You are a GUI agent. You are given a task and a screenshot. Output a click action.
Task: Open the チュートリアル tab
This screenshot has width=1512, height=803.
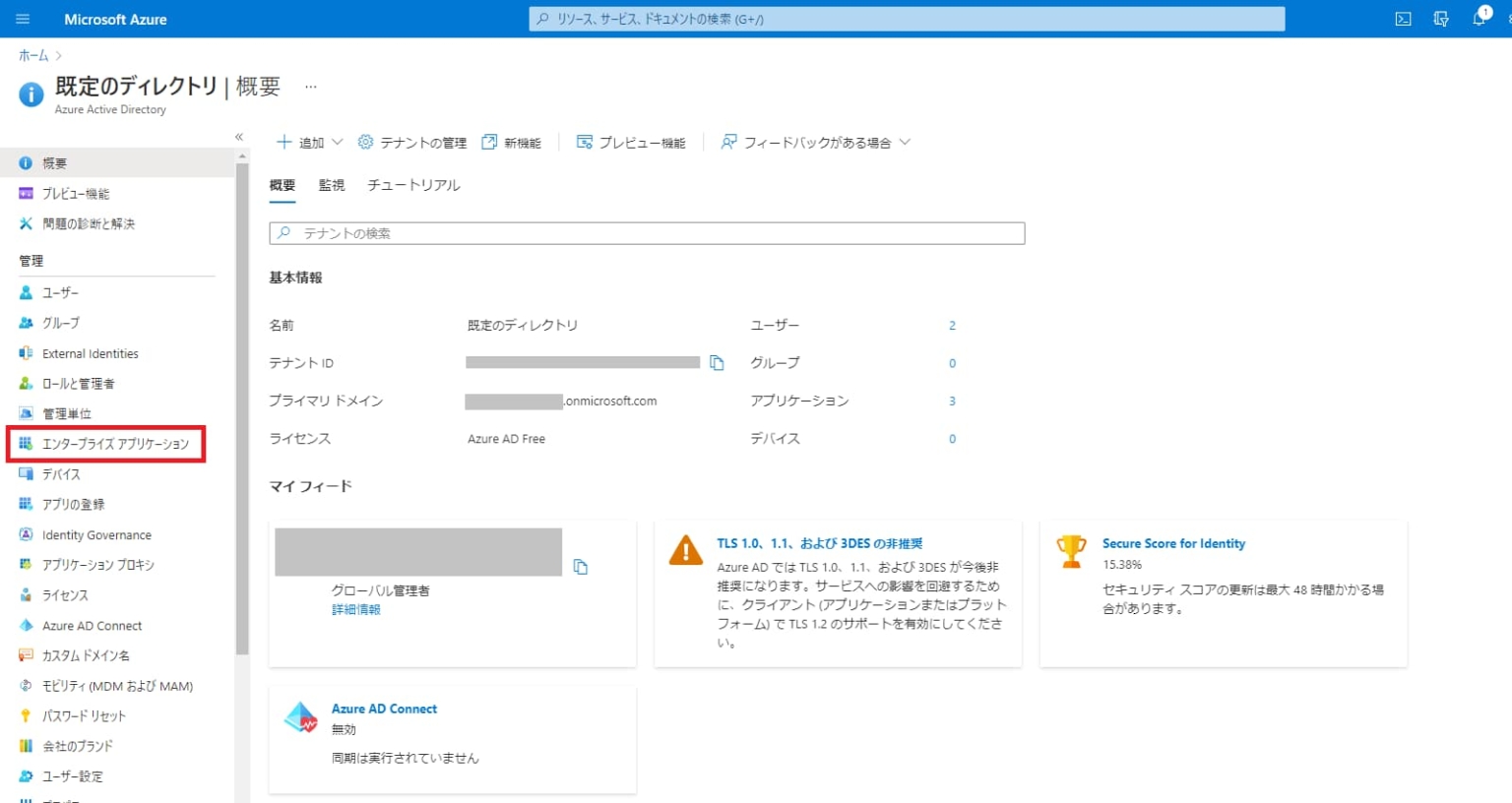coord(412,185)
